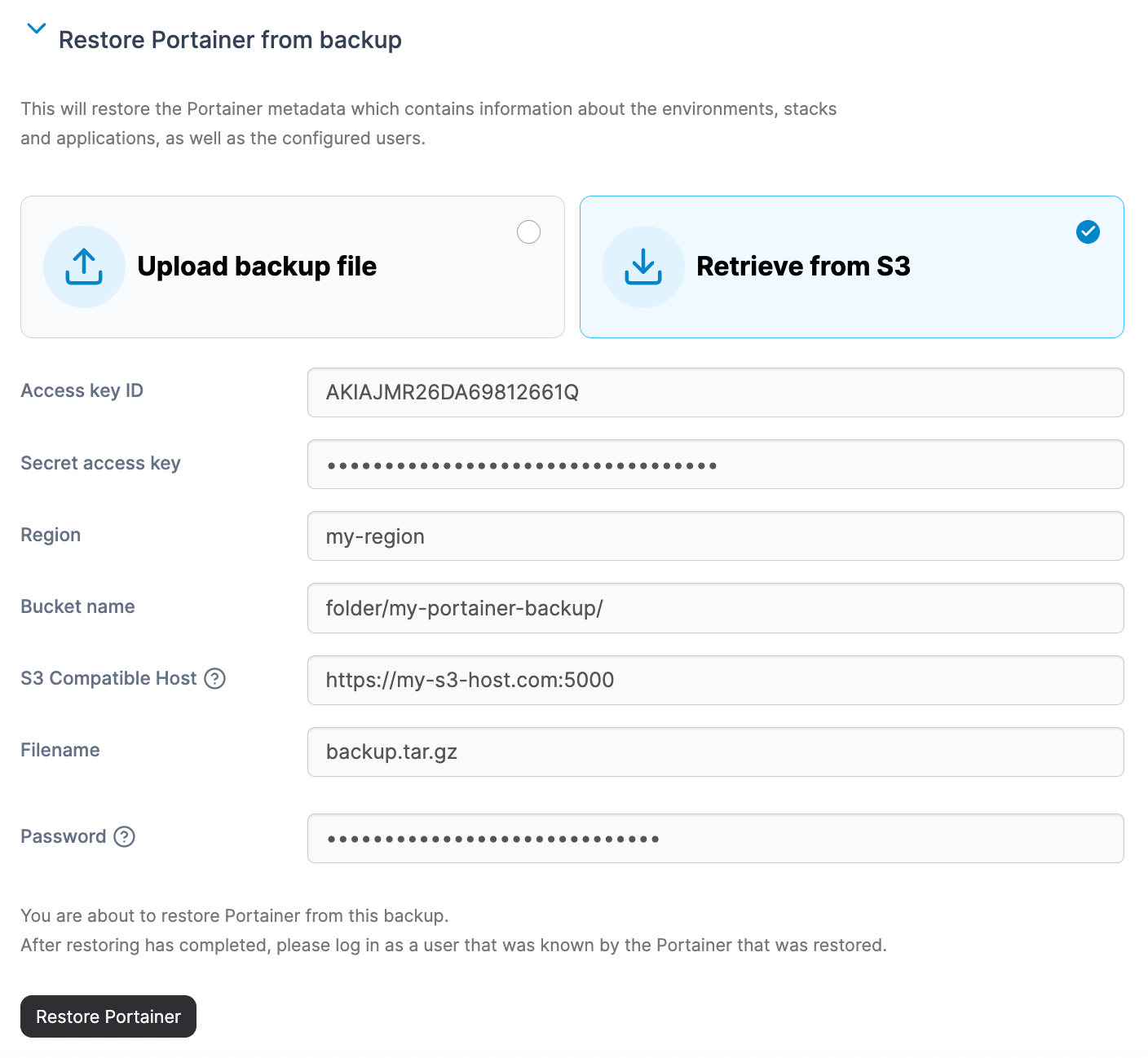Click the S3 Compatible Host URL field
This screenshot has height=1058, width=1148.
tap(715, 680)
